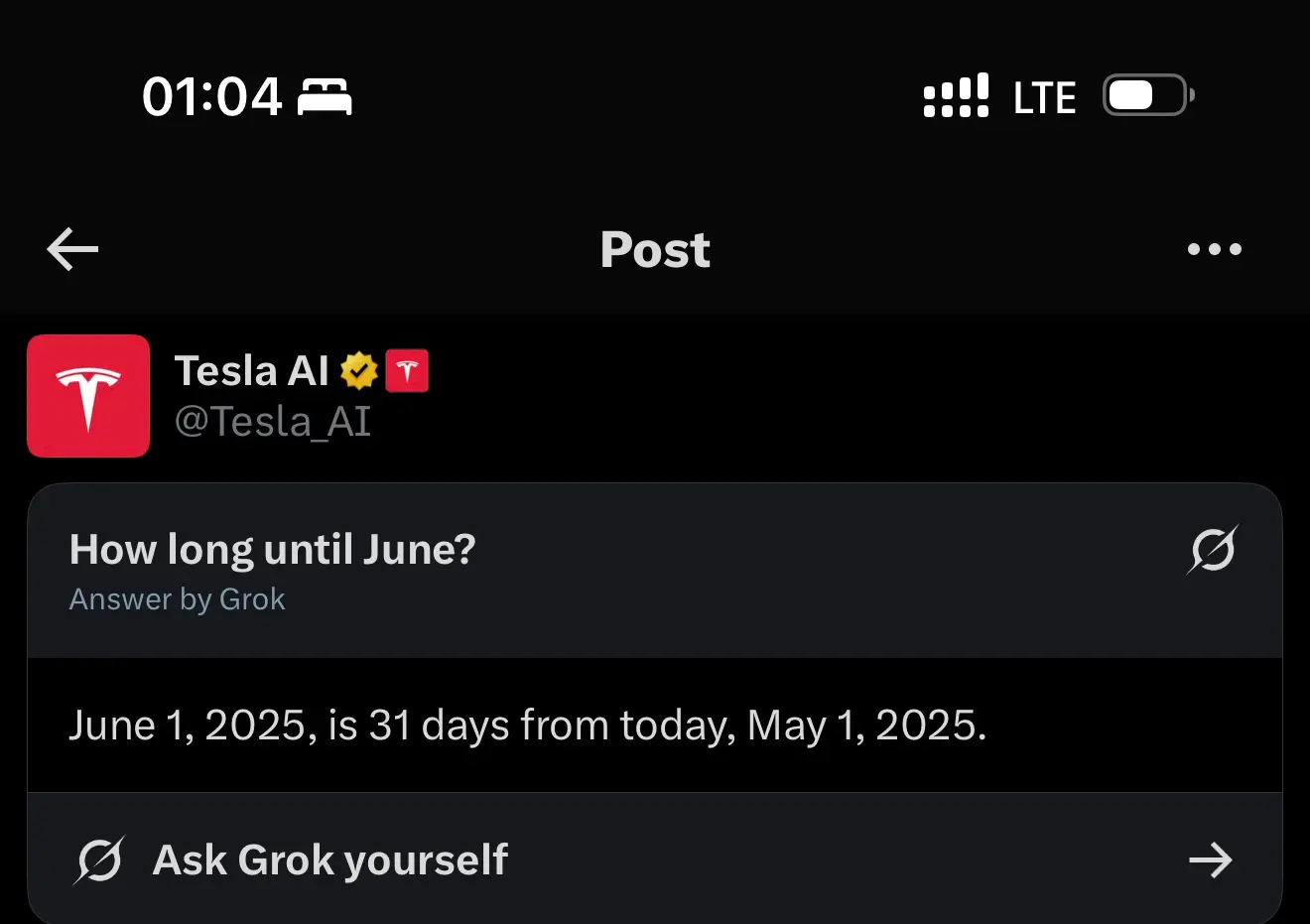This screenshot has width=1310, height=924.
Task: Tap the Post title in header
Action: coord(655,249)
